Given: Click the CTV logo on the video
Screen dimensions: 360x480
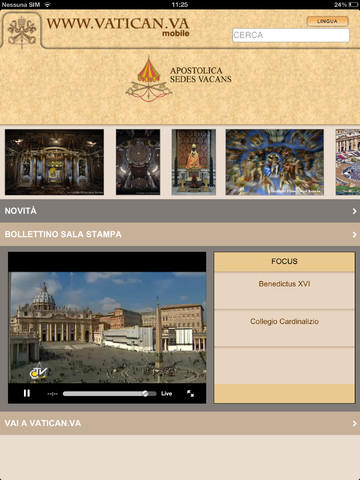Looking at the screenshot, I should (x=38, y=372).
